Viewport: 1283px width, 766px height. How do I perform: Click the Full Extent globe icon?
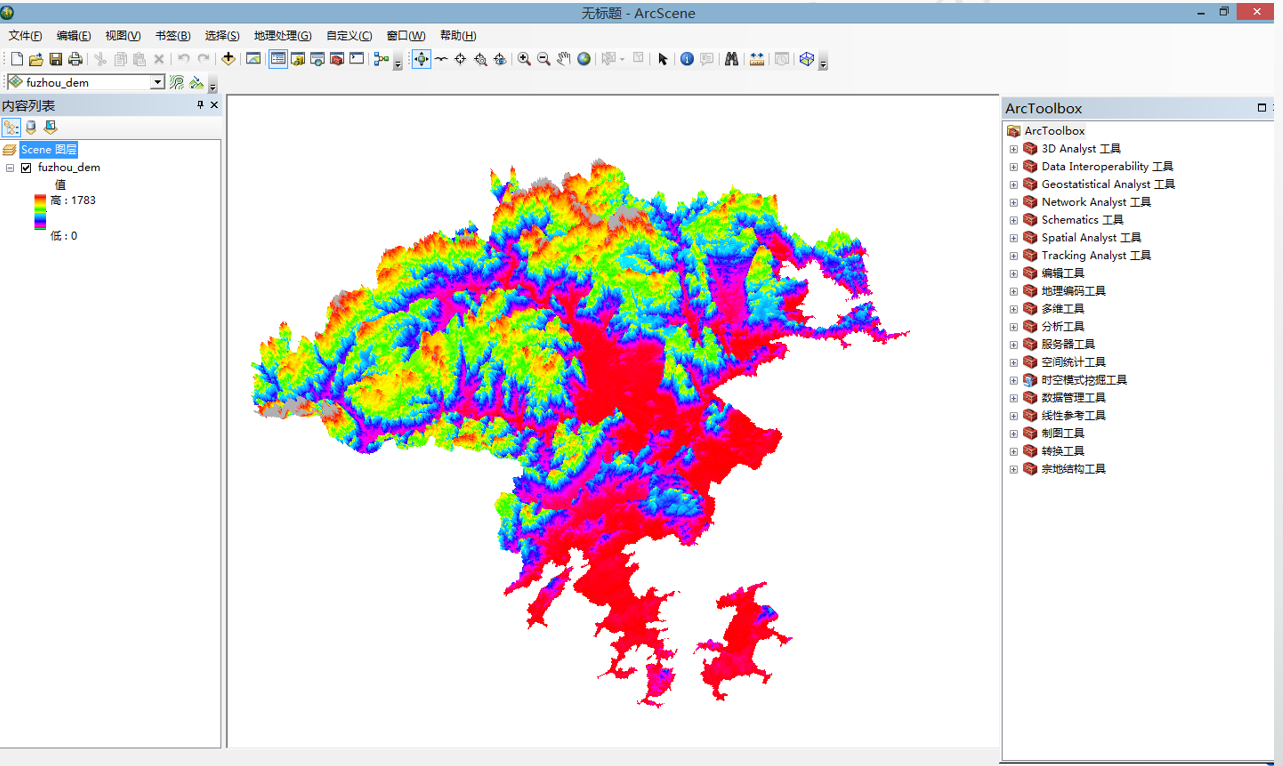pos(584,59)
